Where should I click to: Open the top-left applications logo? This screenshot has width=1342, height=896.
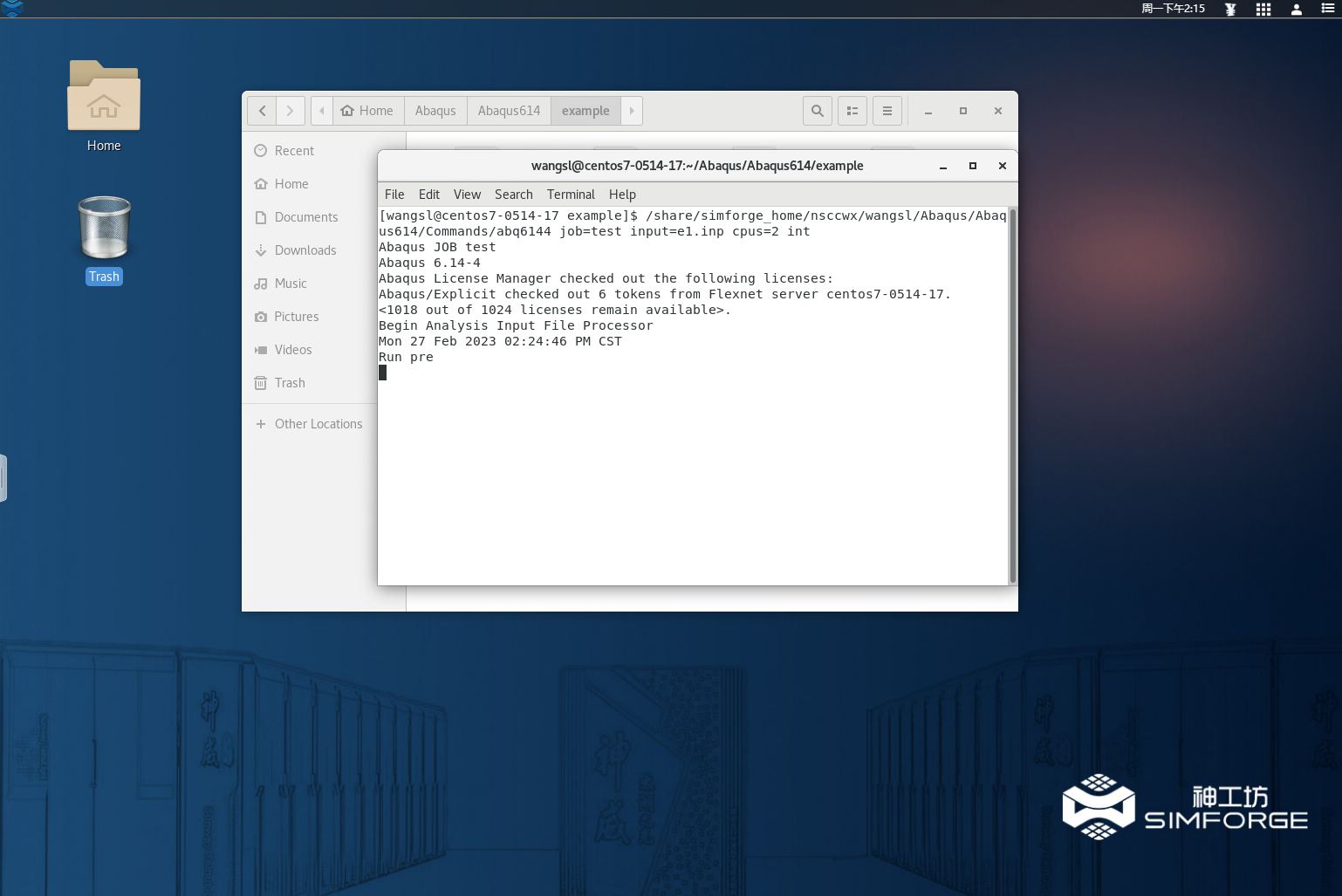[12, 9]
